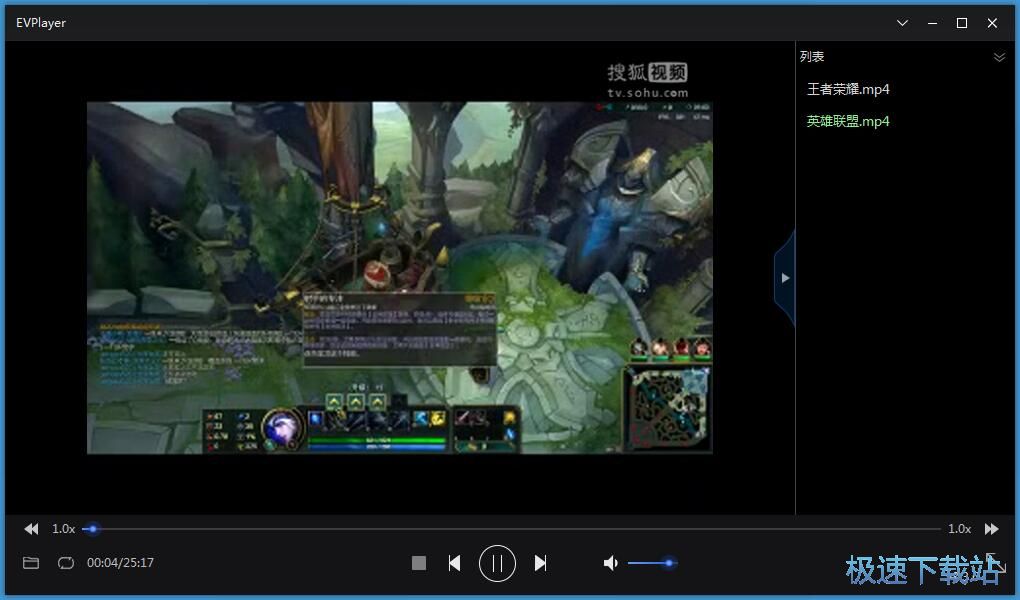Viewport: 1020px width, 600px height.
Task: Click the playback progress bar handle
Action: (93, 529)
